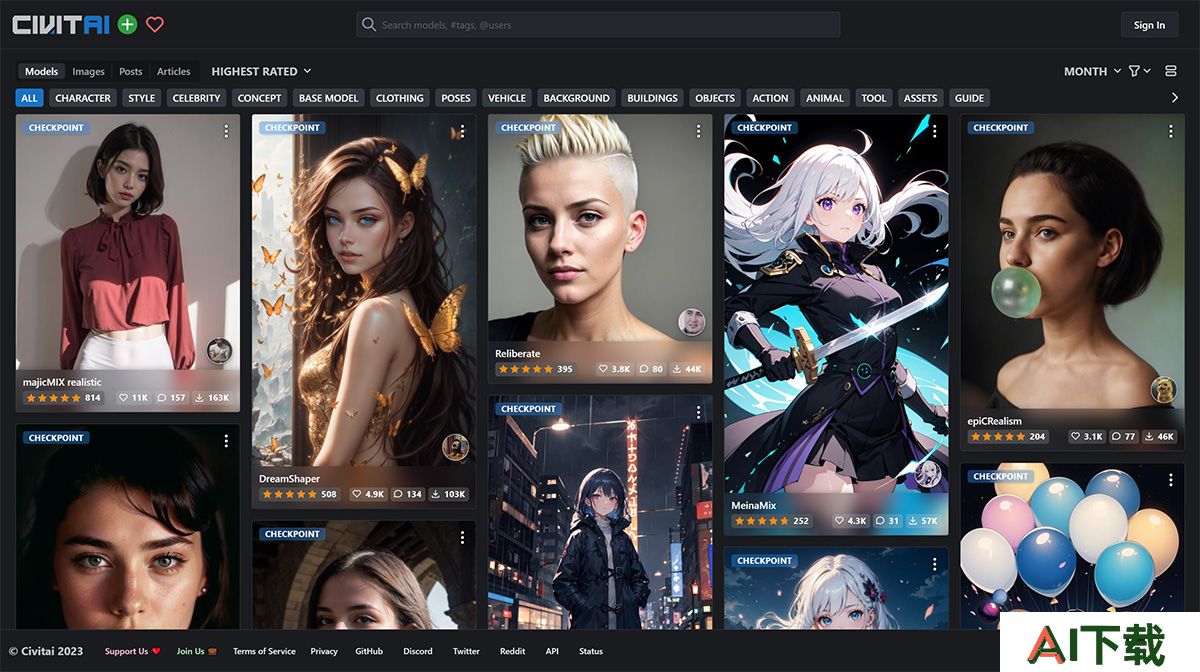The width and height of the screenshot is (1200, 672).
Task: Open the epiCRealism bubblegum portrait thumbnail
Action: pyautogui.click(x=1070, y=263)
